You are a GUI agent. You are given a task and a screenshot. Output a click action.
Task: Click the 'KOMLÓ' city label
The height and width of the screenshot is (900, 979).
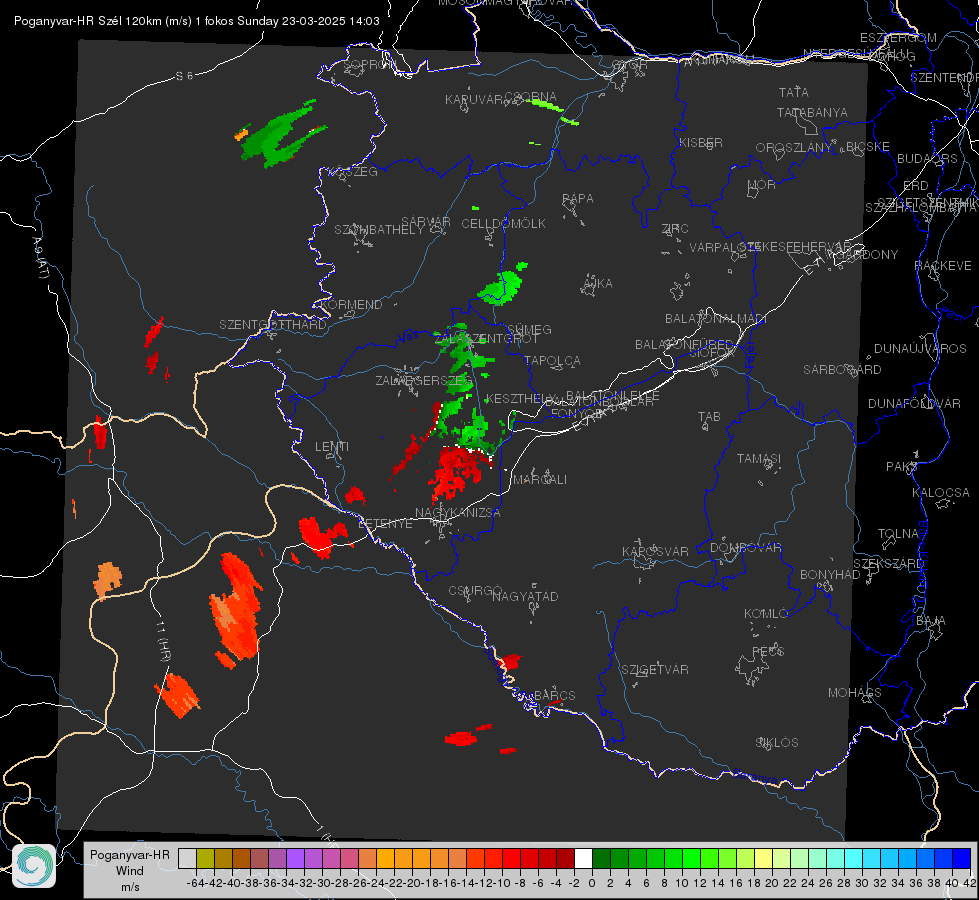[x=765, y=613]
